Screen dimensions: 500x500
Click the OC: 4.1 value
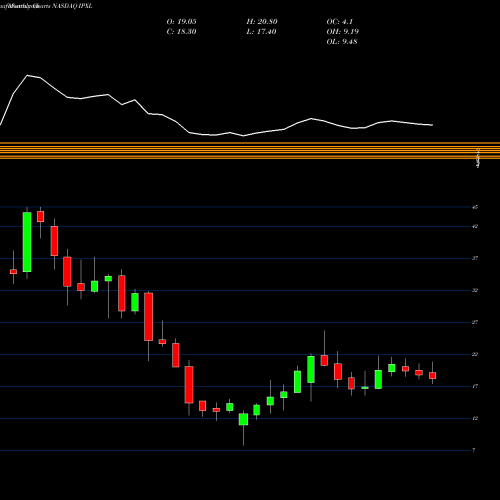pos(339,22)
